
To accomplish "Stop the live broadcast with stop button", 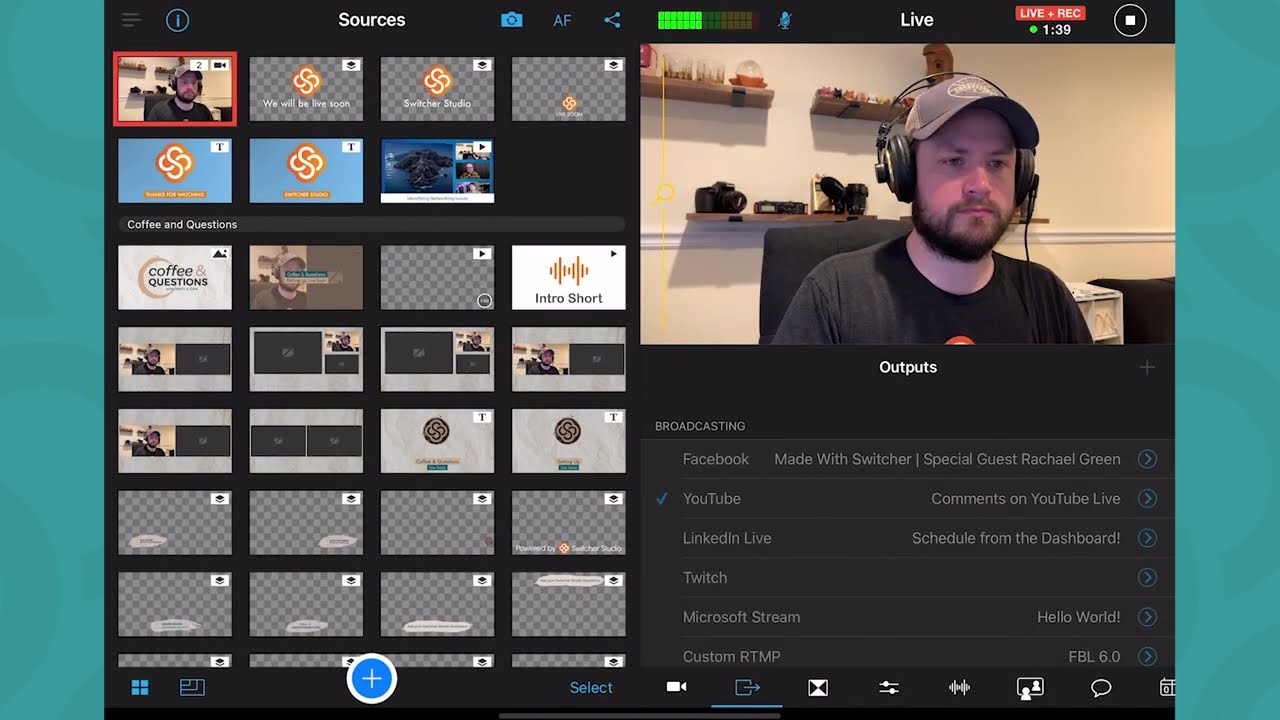I will [x=1130, y=20].
